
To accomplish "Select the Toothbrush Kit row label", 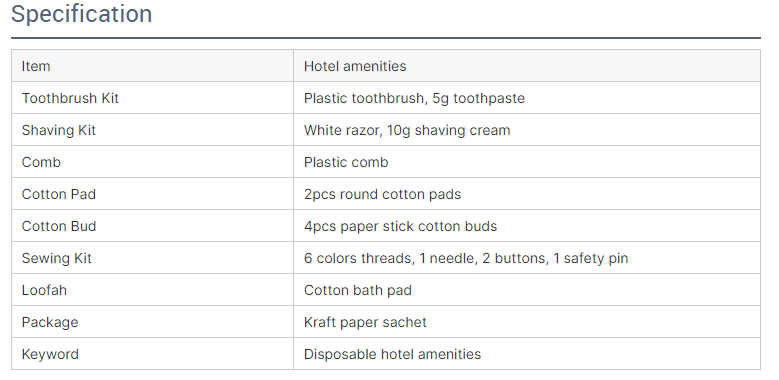I will click(x=153, y=98).
